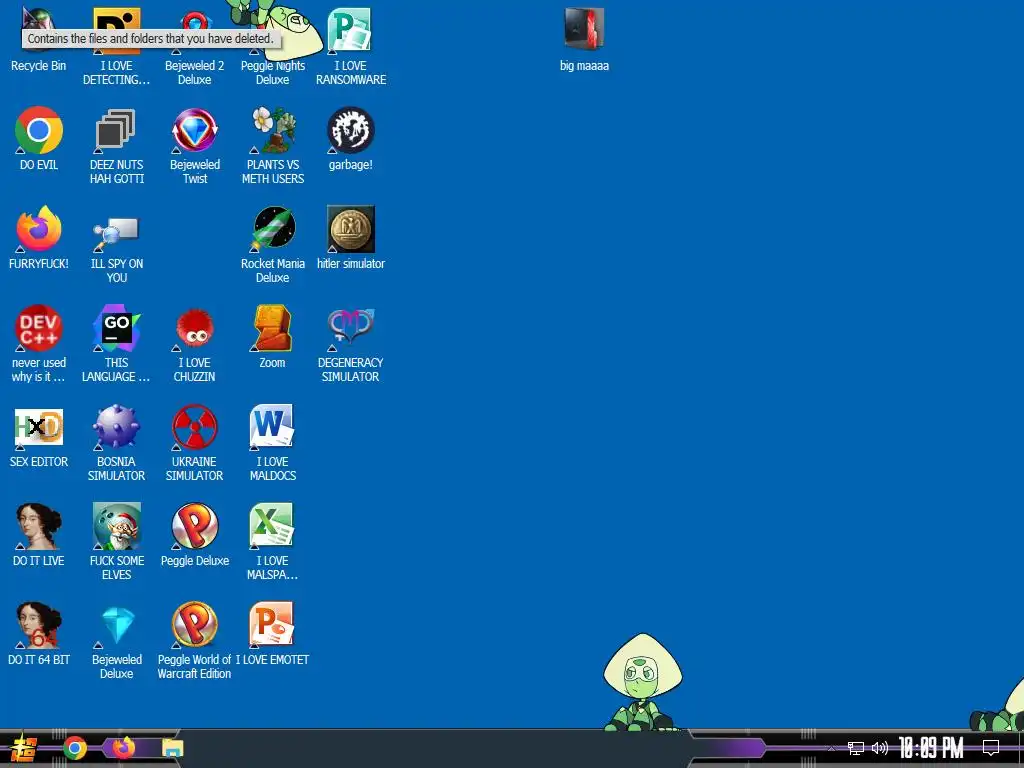Open the I LOVE RANSOMWARE Publisher shortcut
Viewport: 1024px width, 768px height.
click(351, 47)
